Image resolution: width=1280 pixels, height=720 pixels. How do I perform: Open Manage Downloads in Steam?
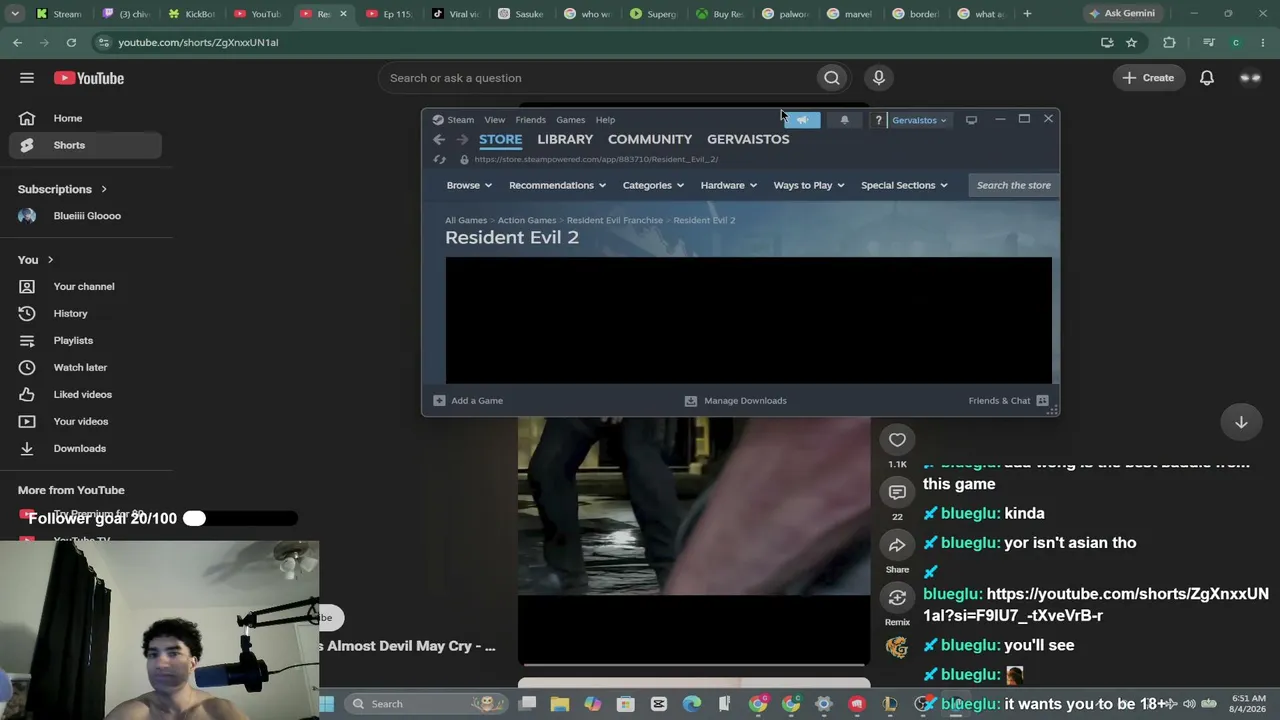(x=735, y=401)
